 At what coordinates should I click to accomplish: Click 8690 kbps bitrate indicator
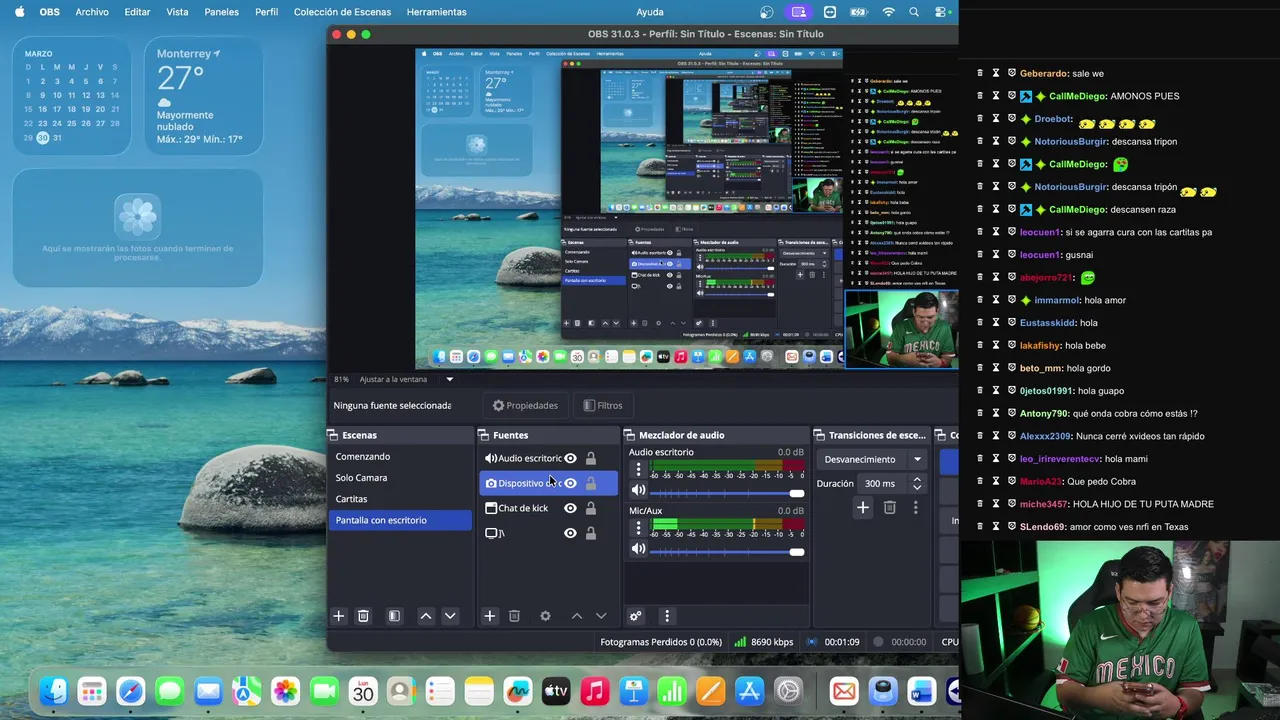764,642
